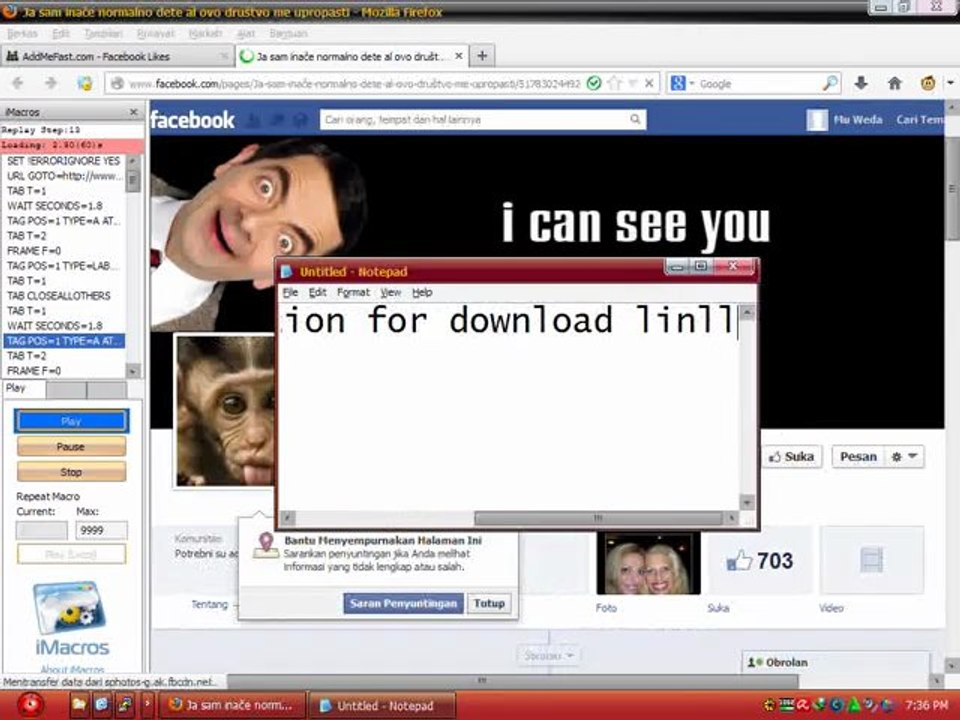The height and width of the screenshot is (720, 960).
Task: Click the Current repeat count field
Action: pos(42,530)
